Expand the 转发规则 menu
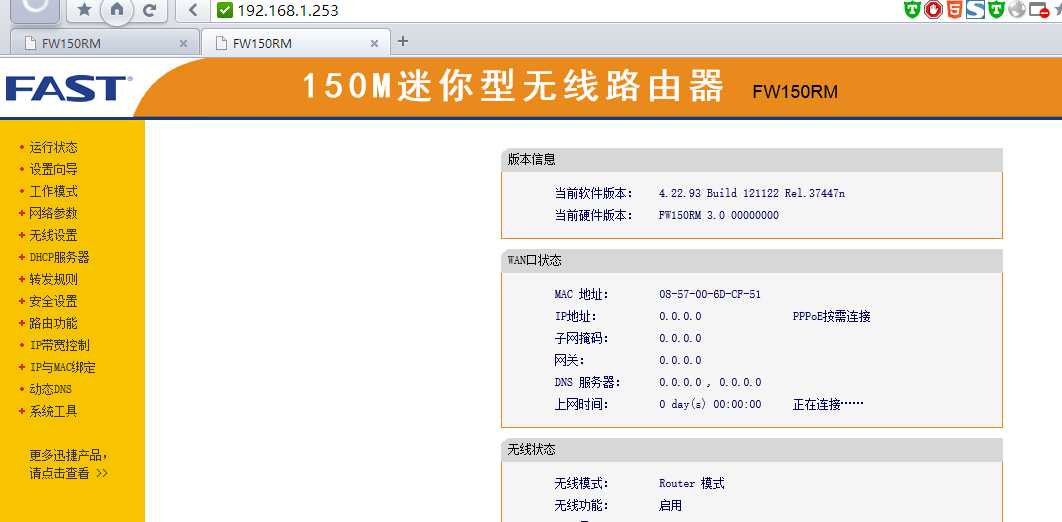The height and width of the screenshot is (522, 1062). point(53,280)
